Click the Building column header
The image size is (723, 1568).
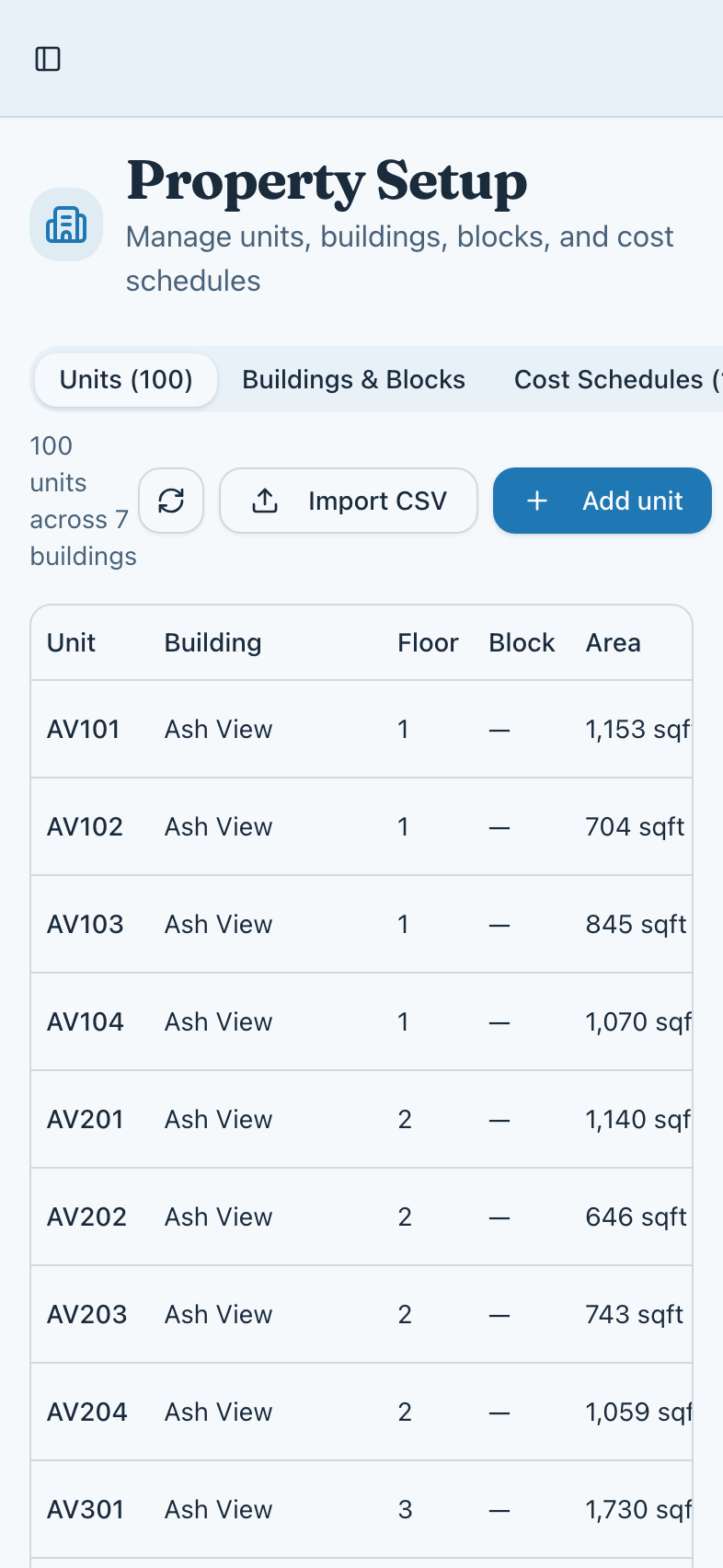[212, 643]
